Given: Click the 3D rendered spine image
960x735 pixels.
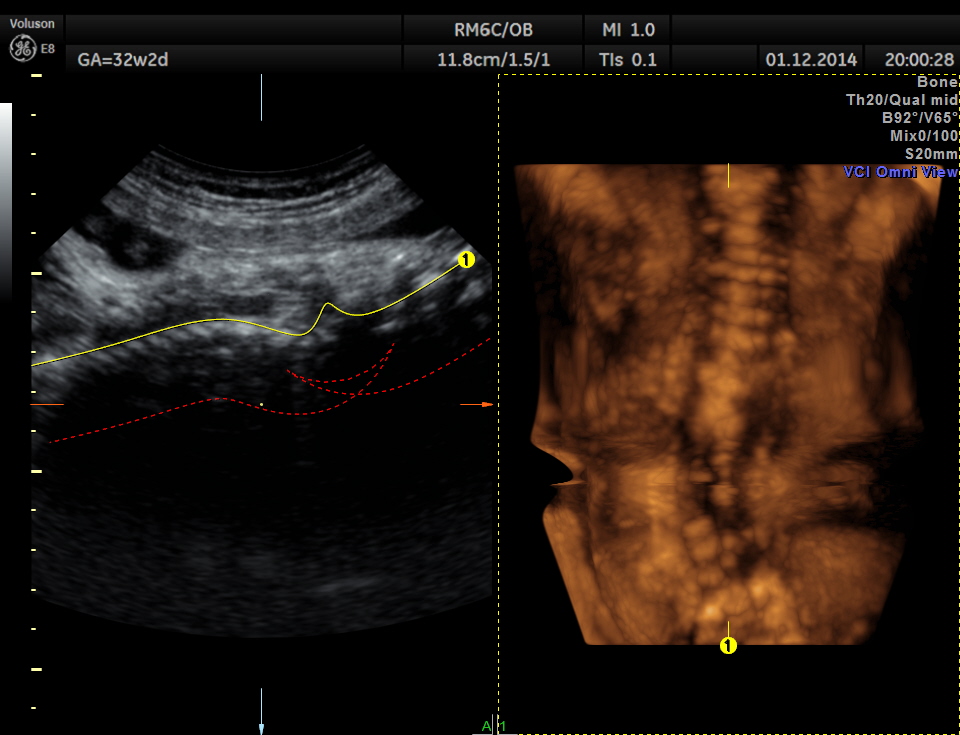Looking at the screenshot, I should point(730,400).
